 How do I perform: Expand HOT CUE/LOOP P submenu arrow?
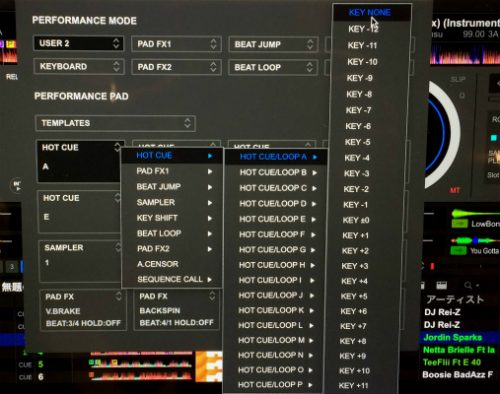310,385
